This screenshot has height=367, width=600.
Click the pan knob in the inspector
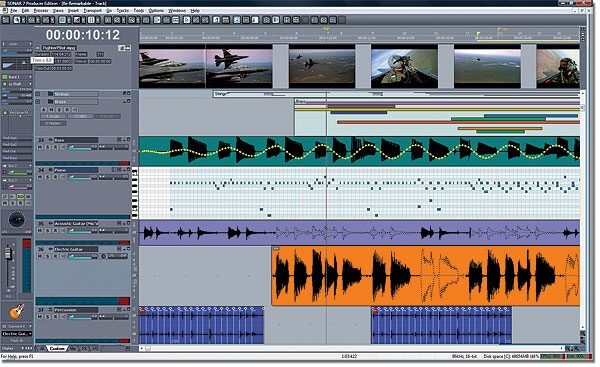(16, 220)
